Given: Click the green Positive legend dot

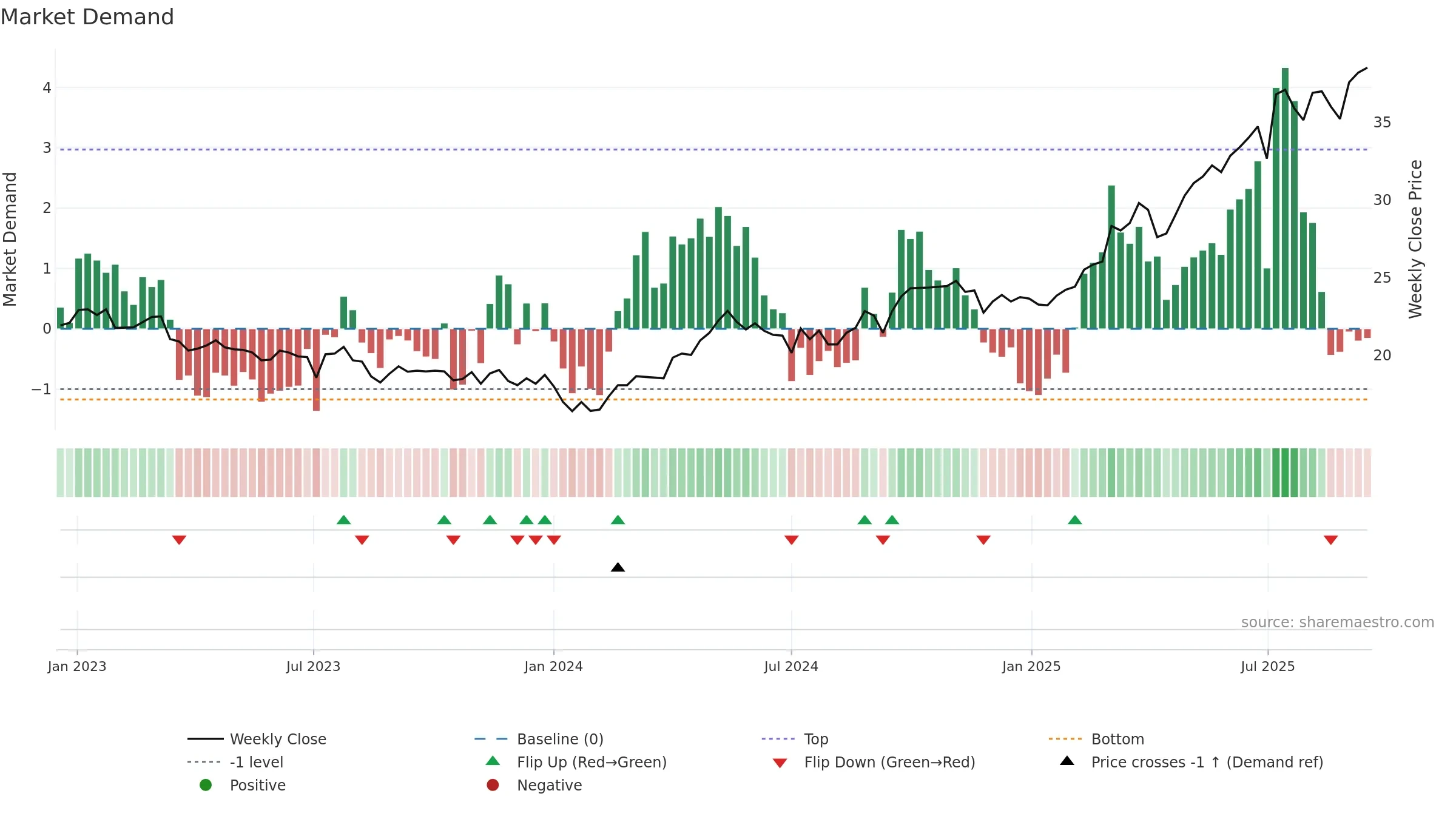Looking at the screenshot, I should click(206, 785).
